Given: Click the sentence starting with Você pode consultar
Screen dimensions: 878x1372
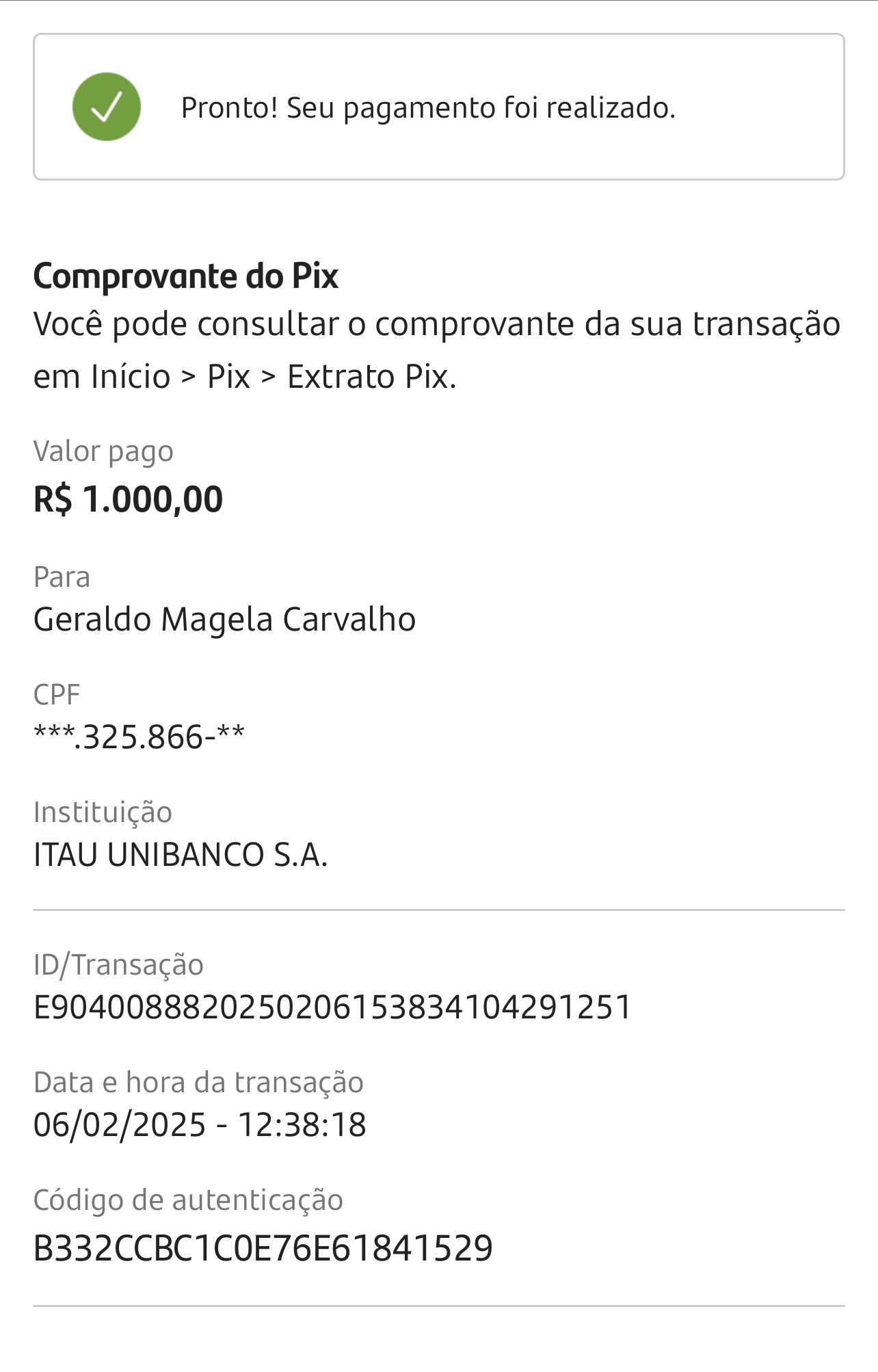Looking at the screenshot, I should coord(436,324).
